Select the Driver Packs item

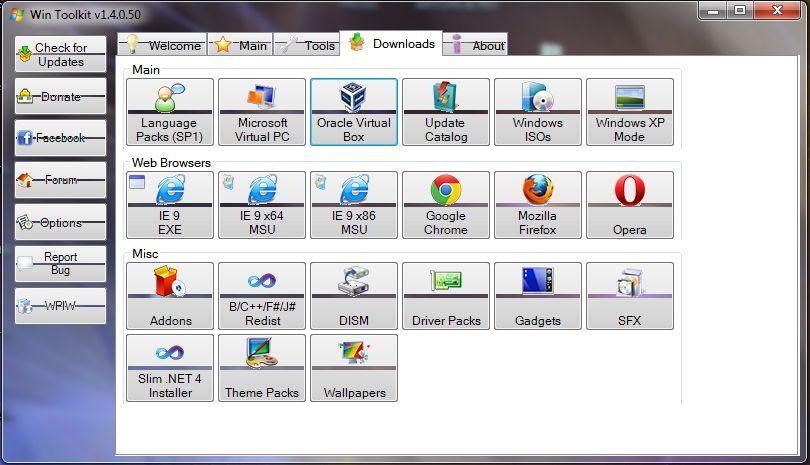tap(446, 296)
